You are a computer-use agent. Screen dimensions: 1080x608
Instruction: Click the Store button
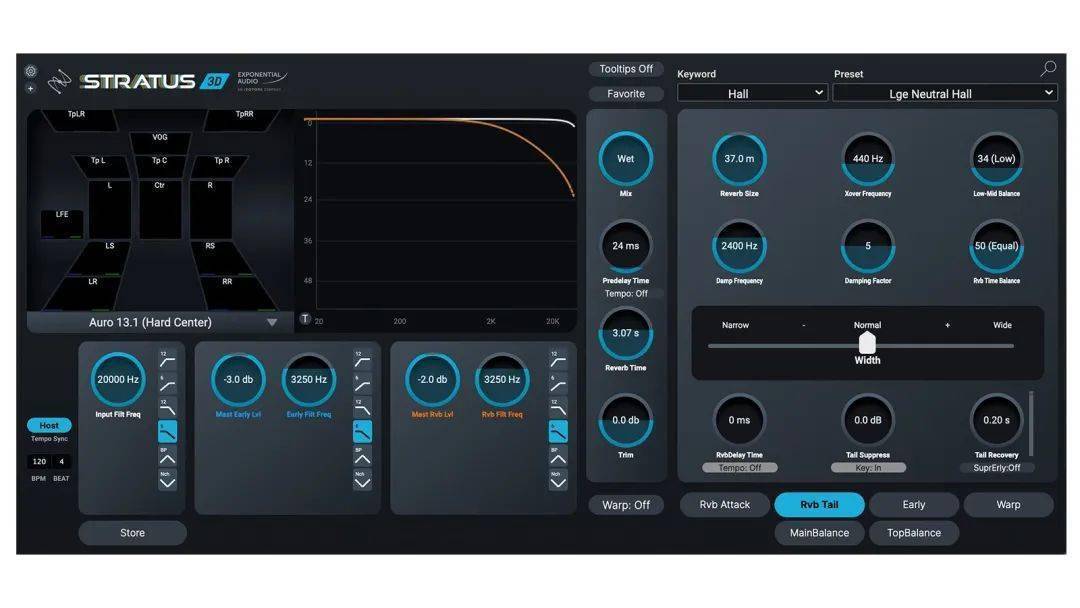point(132,533)
